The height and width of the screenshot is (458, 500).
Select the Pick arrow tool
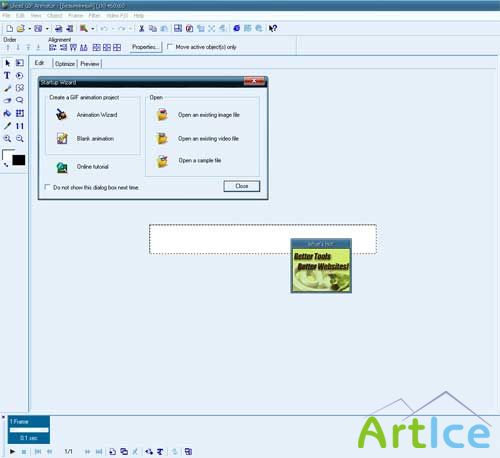click(8, 63)
